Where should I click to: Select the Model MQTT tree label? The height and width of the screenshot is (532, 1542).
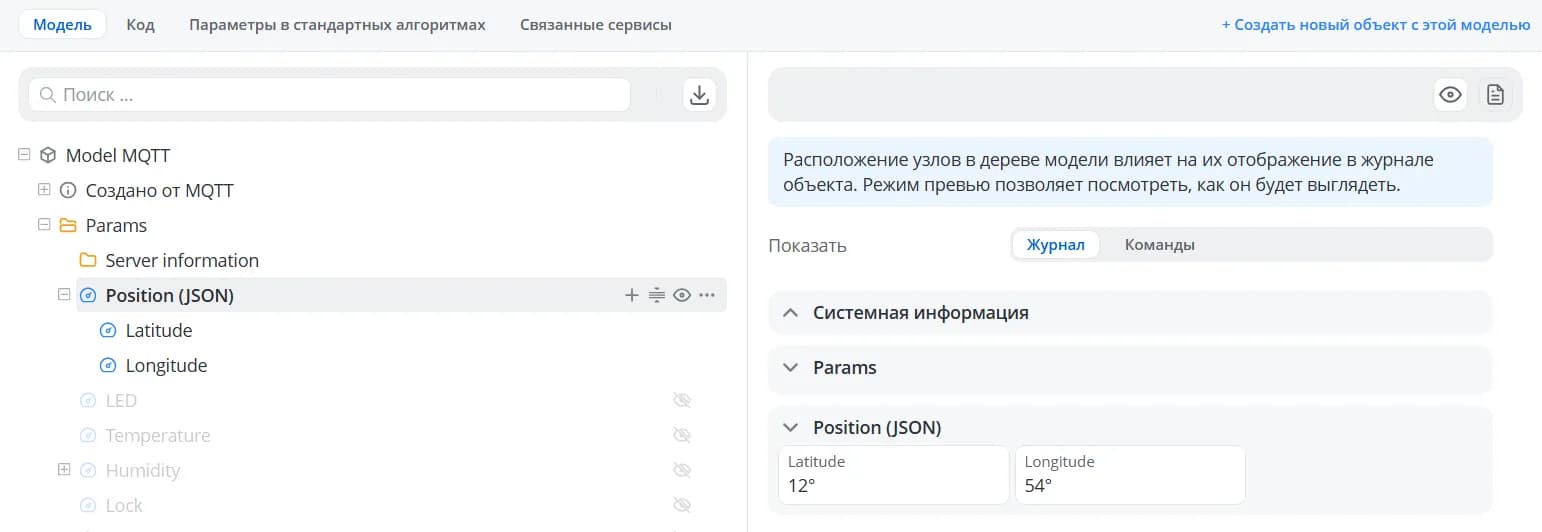click(x=118, y=156)
